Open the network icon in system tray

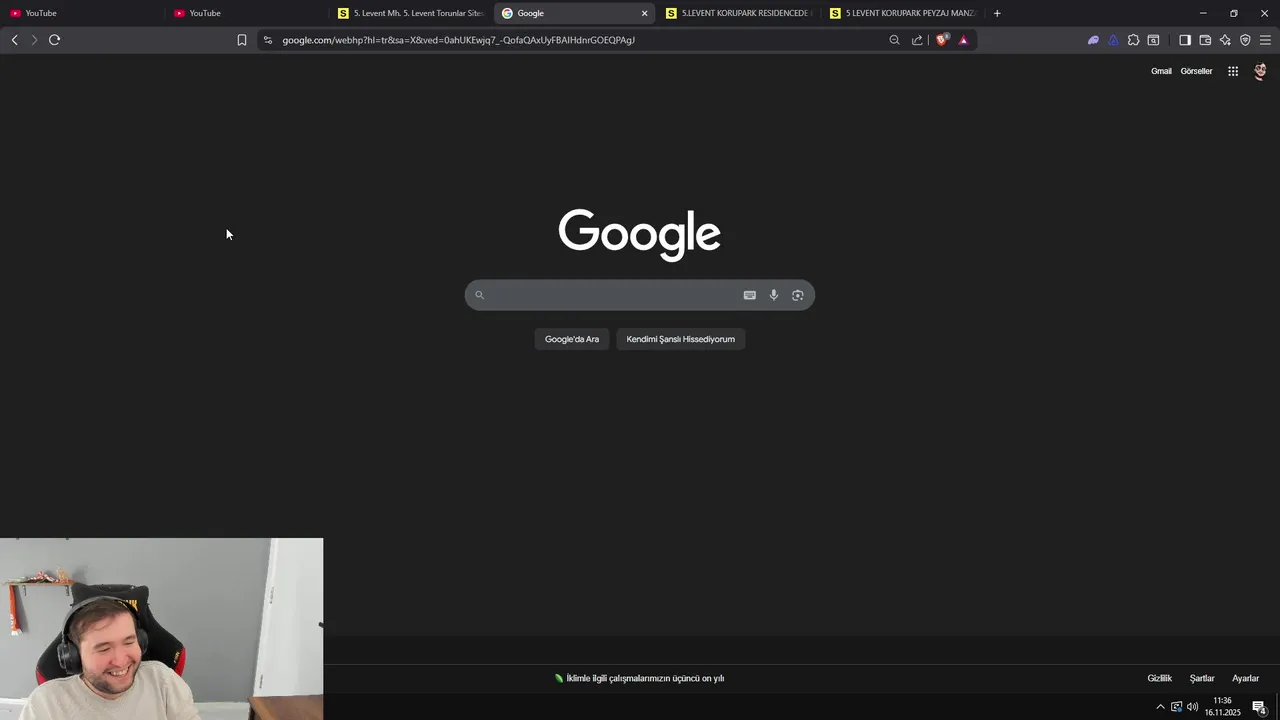tap(1176, 707)
